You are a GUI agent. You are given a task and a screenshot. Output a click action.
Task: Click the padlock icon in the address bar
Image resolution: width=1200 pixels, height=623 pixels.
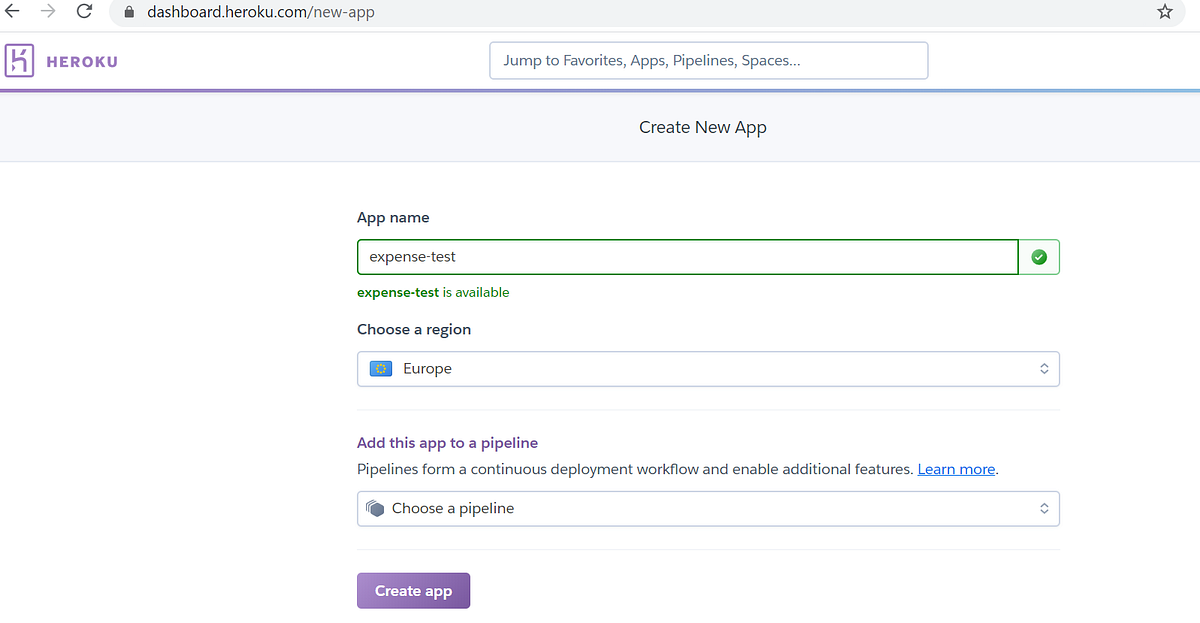click(x=127, y=12)
